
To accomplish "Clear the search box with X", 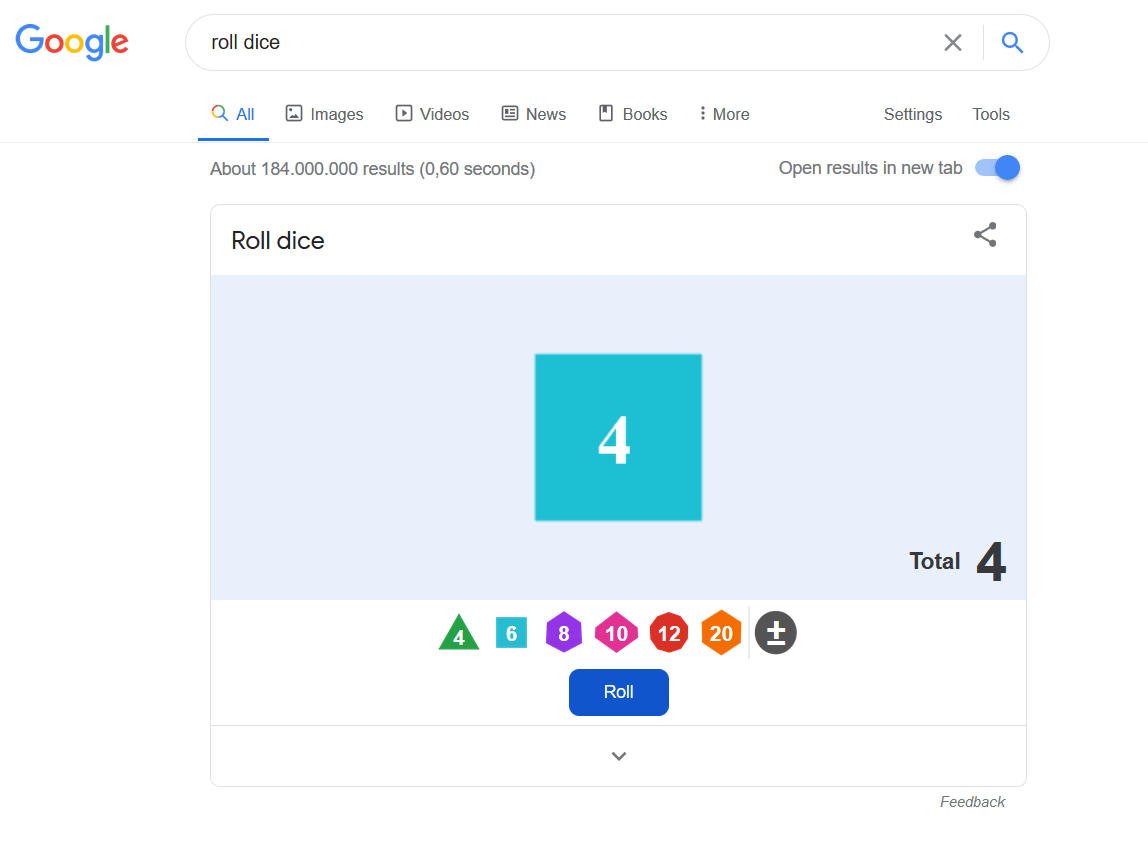I will 953,42.
